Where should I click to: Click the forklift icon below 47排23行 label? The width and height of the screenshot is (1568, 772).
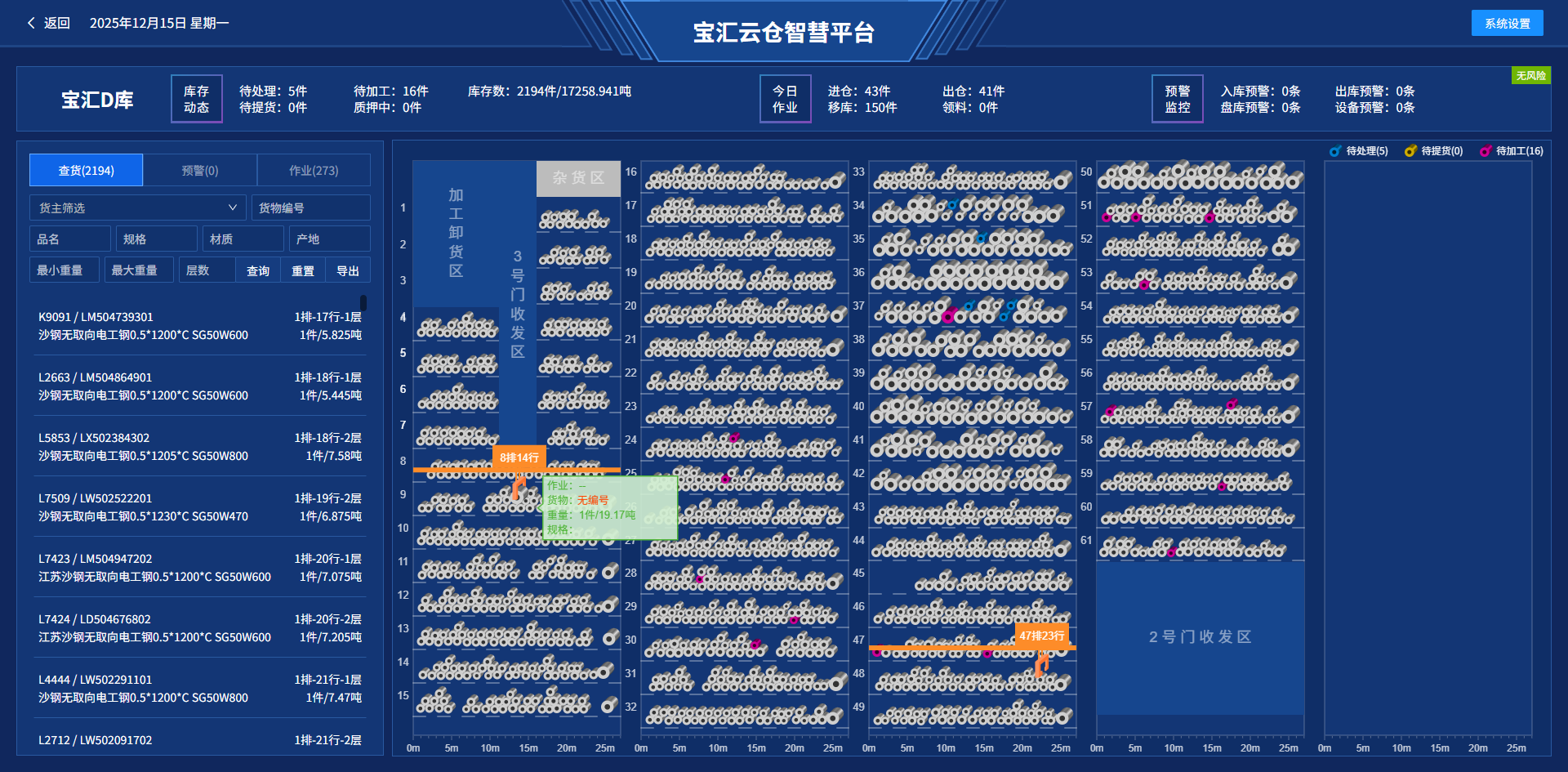(x=1041, y=665)
